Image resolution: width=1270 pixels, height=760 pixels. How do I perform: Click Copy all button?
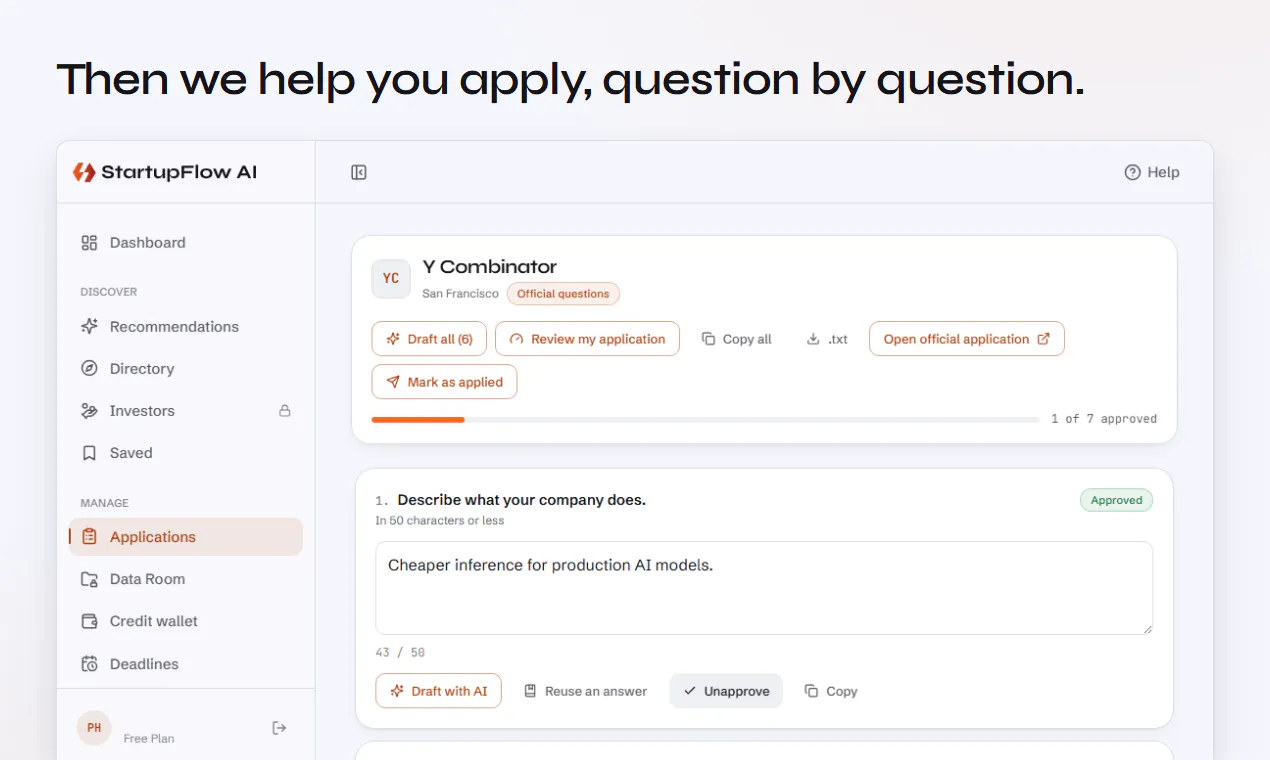coord(737,339)
